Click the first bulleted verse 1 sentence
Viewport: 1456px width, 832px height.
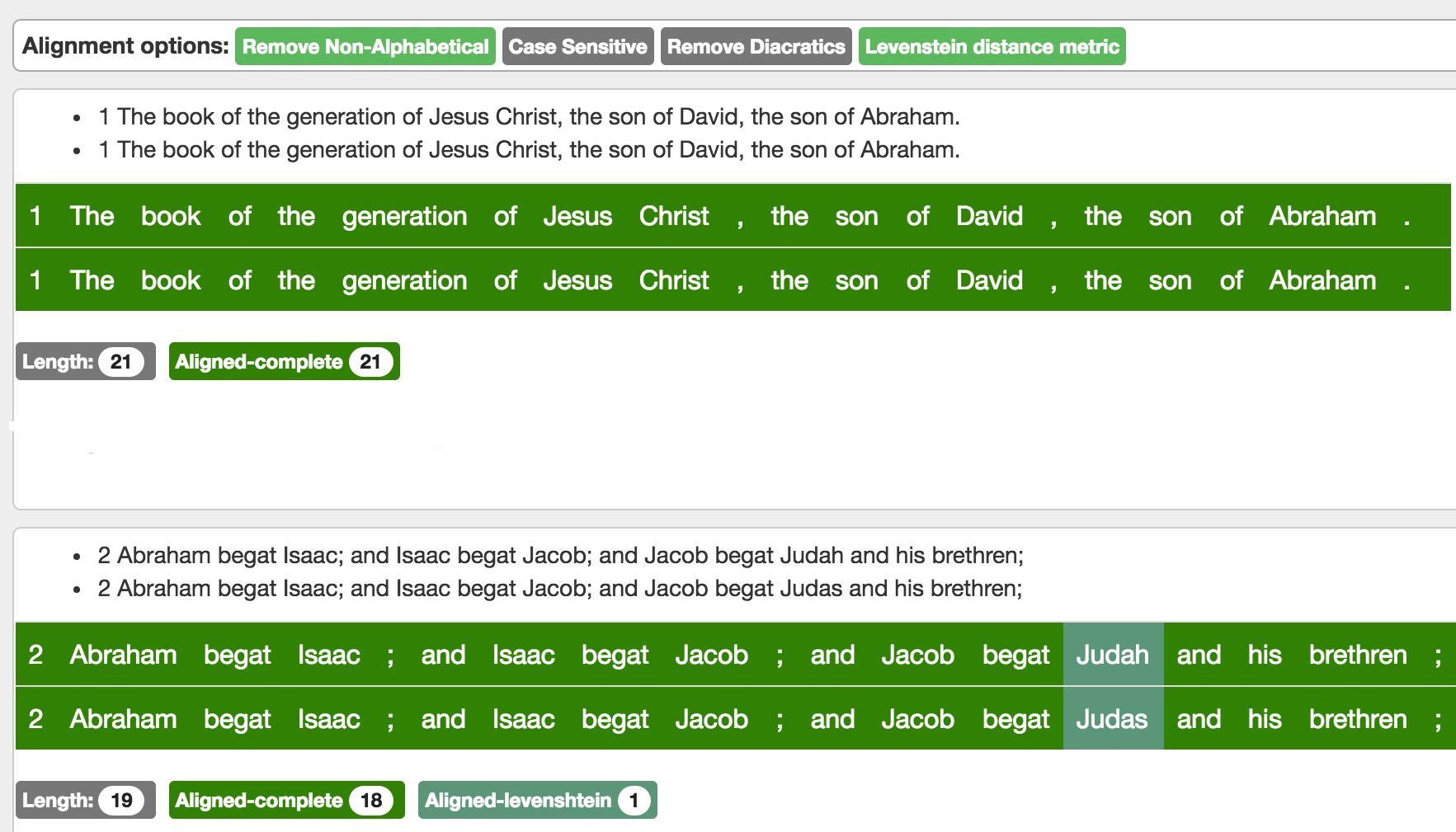[528, 116]
